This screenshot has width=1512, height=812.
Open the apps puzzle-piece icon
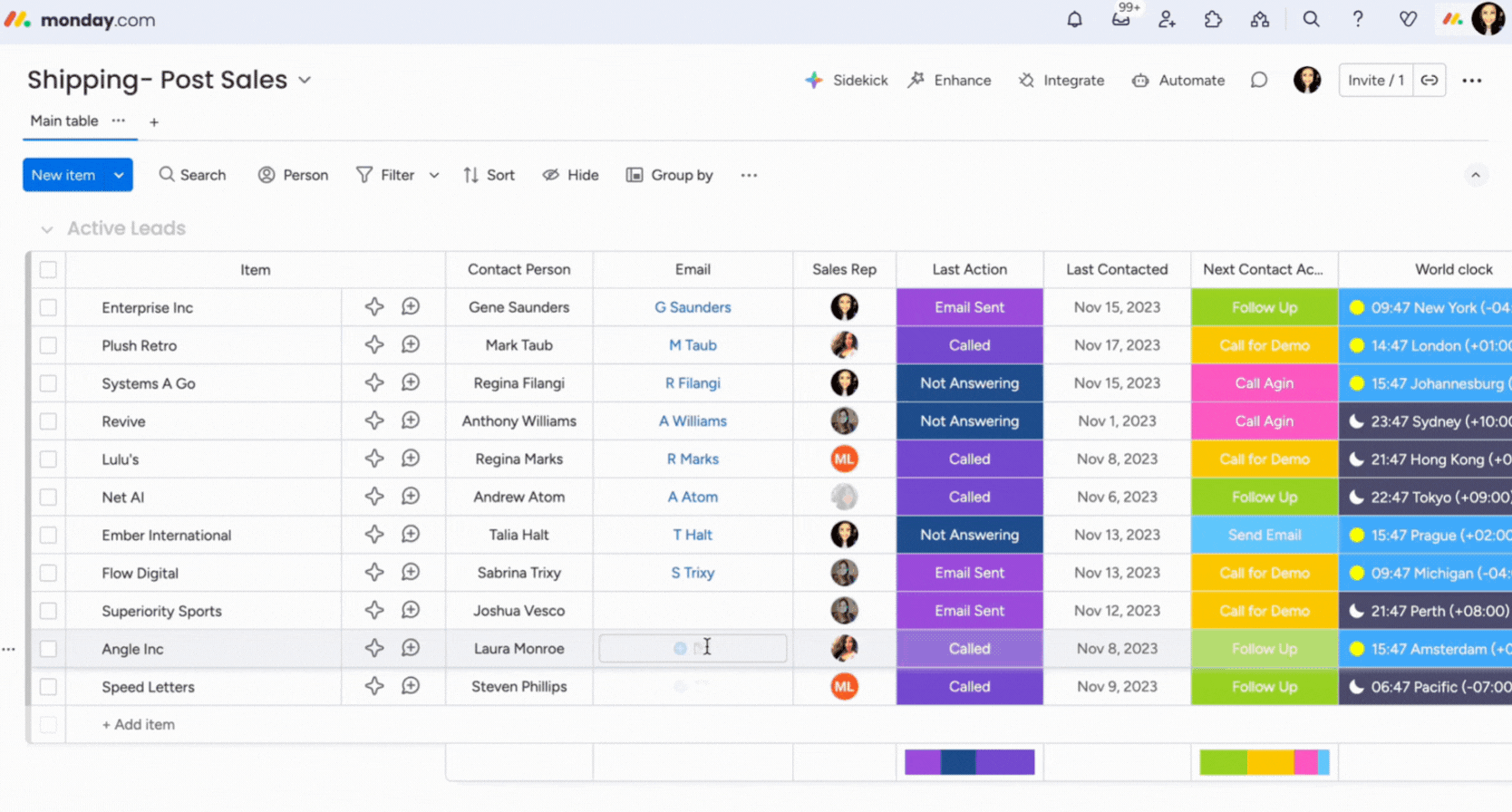point(1213,19)
